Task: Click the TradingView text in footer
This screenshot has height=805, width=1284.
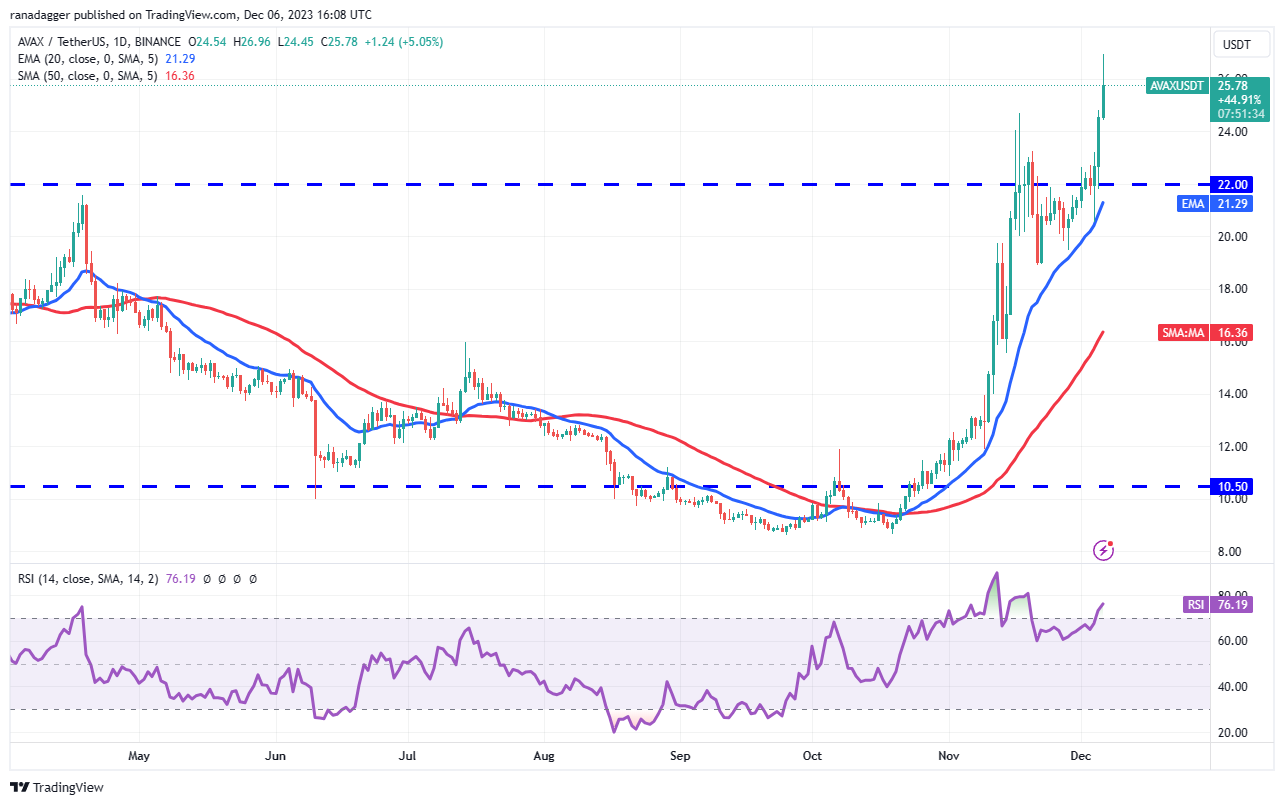Action: pyautogui.click(x=69, y=788)
